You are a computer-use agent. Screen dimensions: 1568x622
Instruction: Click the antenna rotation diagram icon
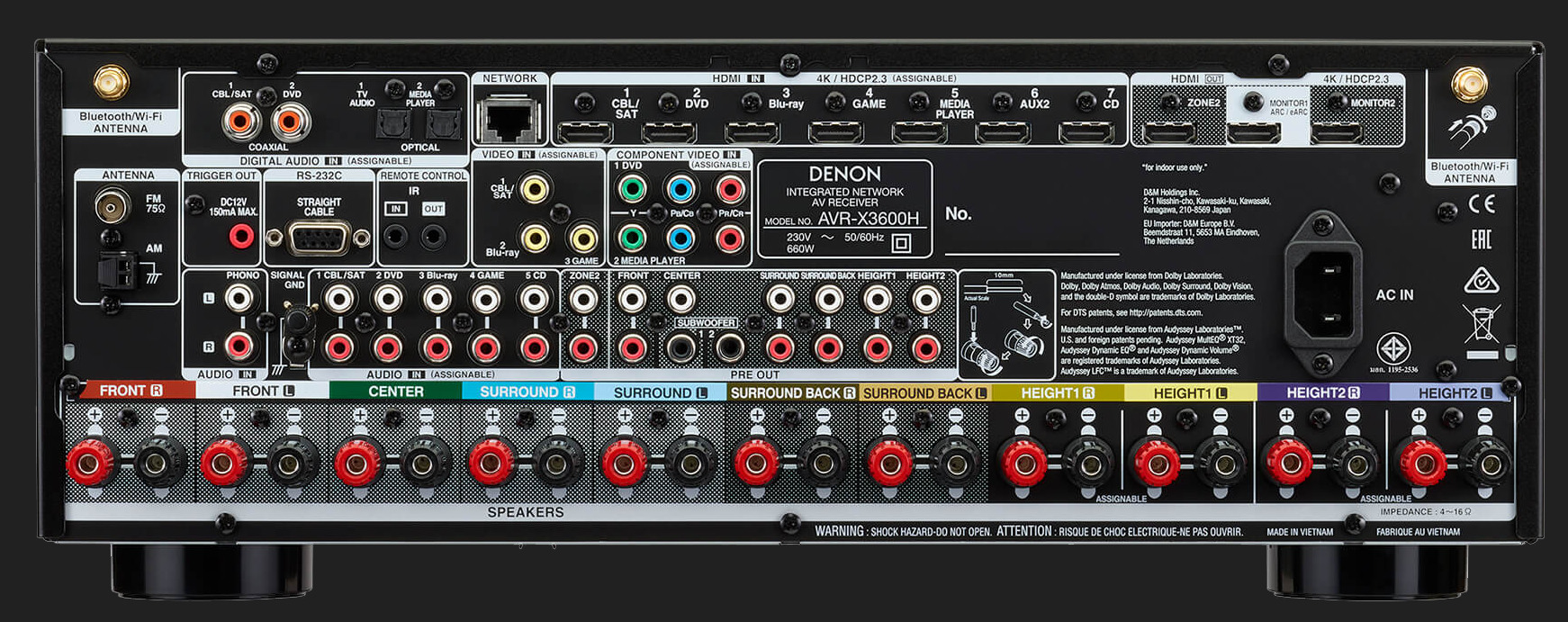click(x=1469, y=130)
